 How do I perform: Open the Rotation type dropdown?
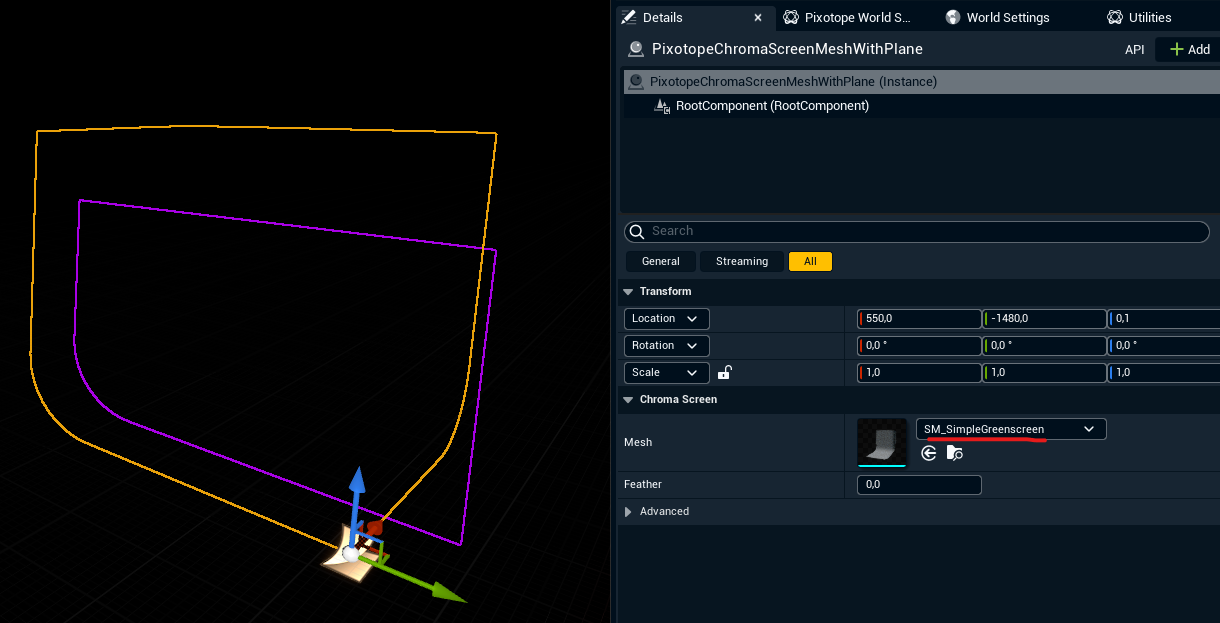(x=666, y=346)
